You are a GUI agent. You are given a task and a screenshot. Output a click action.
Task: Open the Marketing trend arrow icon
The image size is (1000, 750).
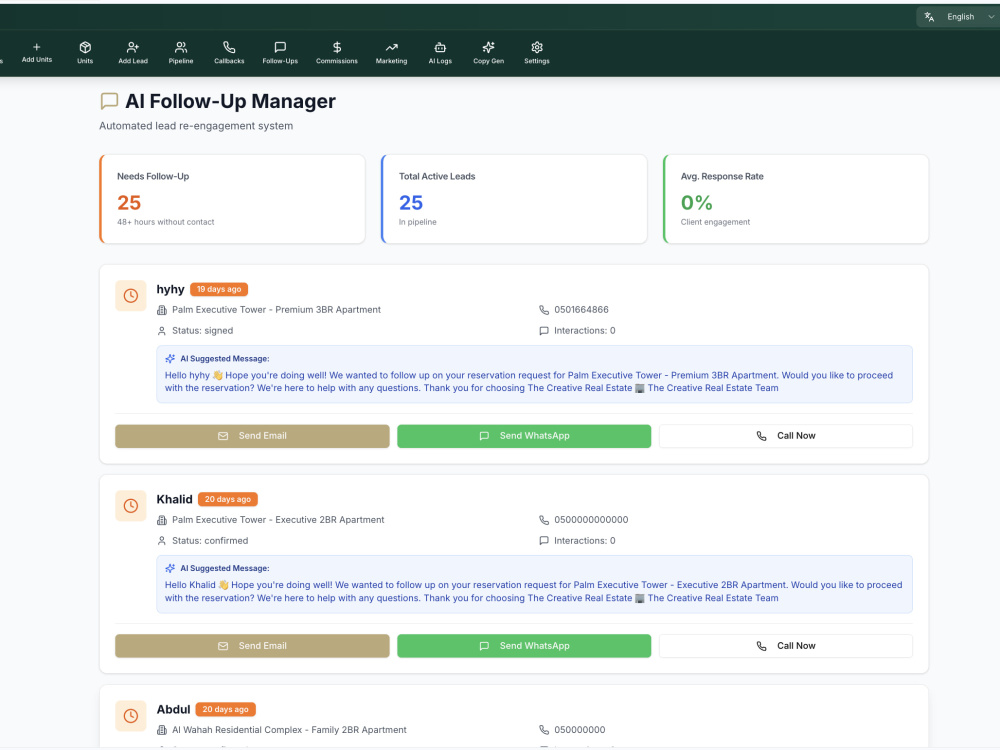[x=392, y=47]
